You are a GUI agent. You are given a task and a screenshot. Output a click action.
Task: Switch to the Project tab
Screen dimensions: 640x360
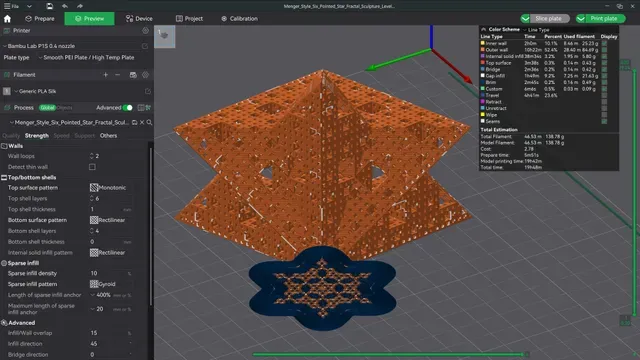coord(189,19)
